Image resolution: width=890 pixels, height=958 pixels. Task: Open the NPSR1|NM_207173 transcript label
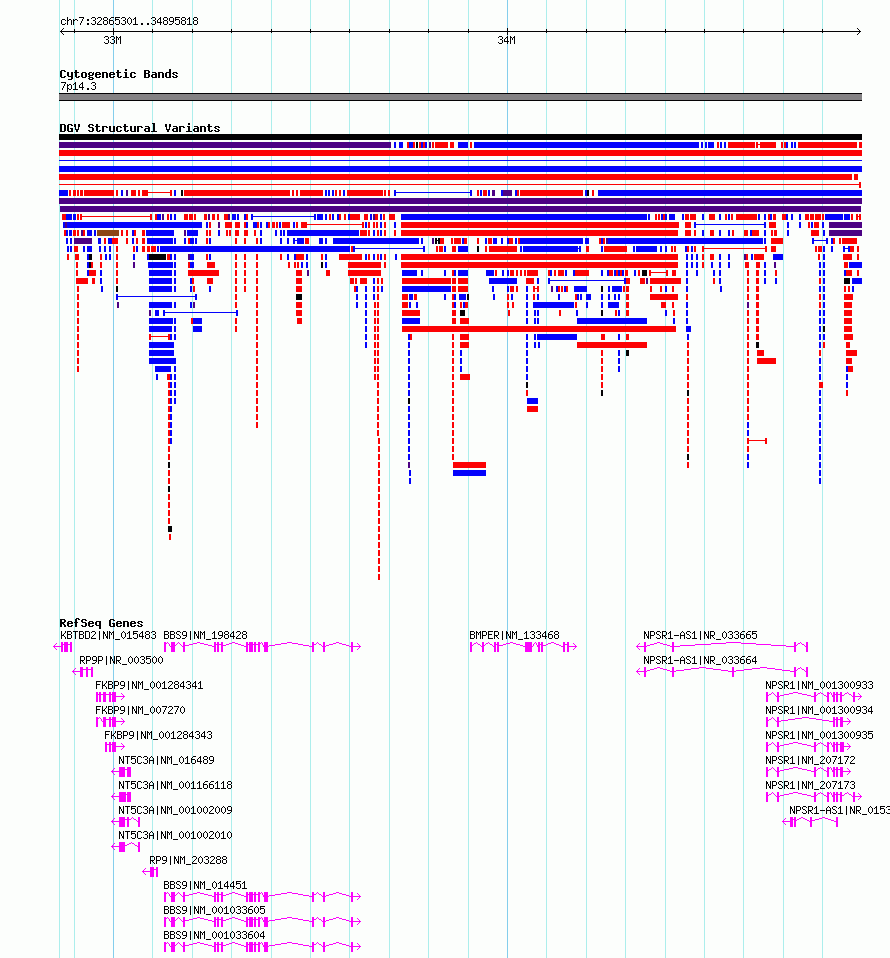pos(811,786)
